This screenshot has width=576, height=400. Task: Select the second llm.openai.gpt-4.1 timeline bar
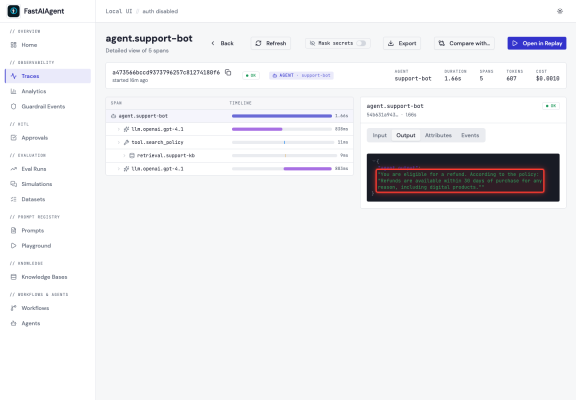[307, 169]
